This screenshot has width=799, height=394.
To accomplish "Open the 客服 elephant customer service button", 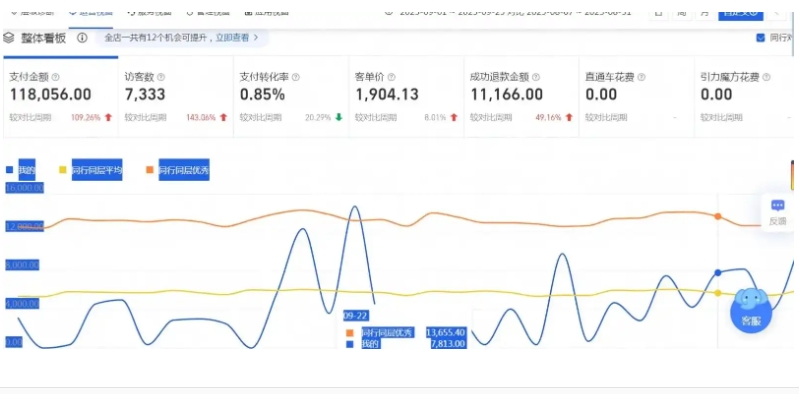I will 751,310.
